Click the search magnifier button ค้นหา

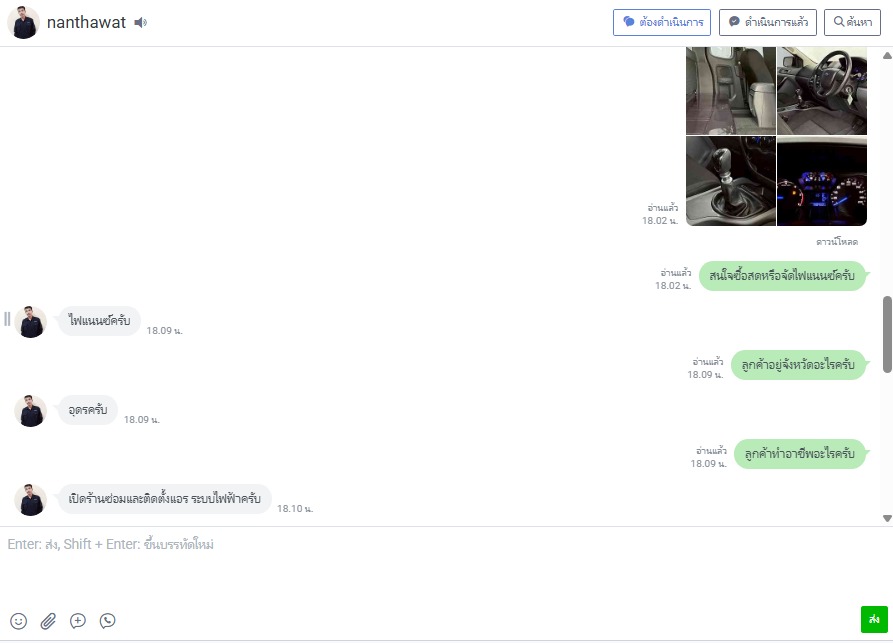click(x=853, y=22)
